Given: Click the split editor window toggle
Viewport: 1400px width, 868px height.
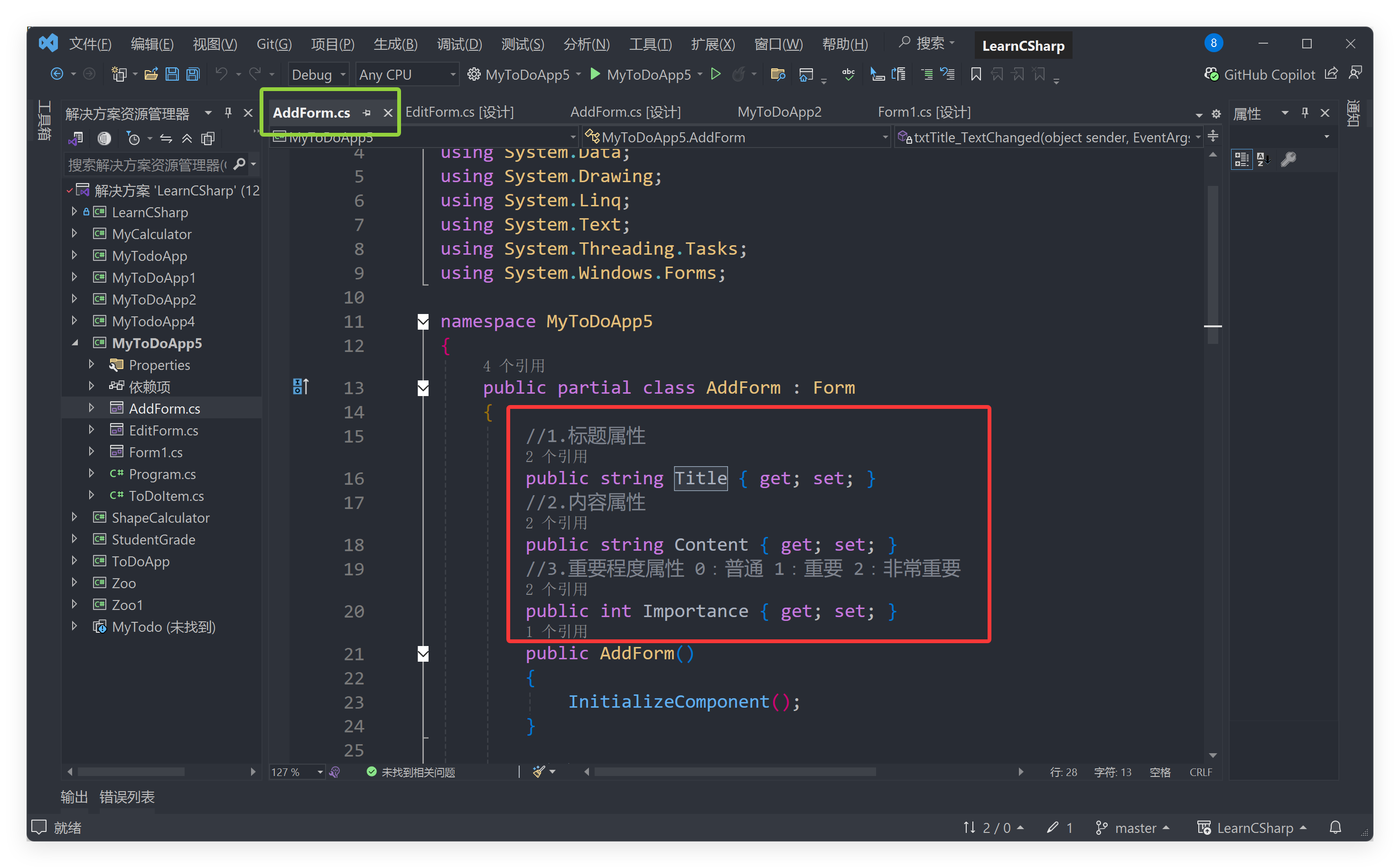Looking at the screenshot, I should 1213,137.
